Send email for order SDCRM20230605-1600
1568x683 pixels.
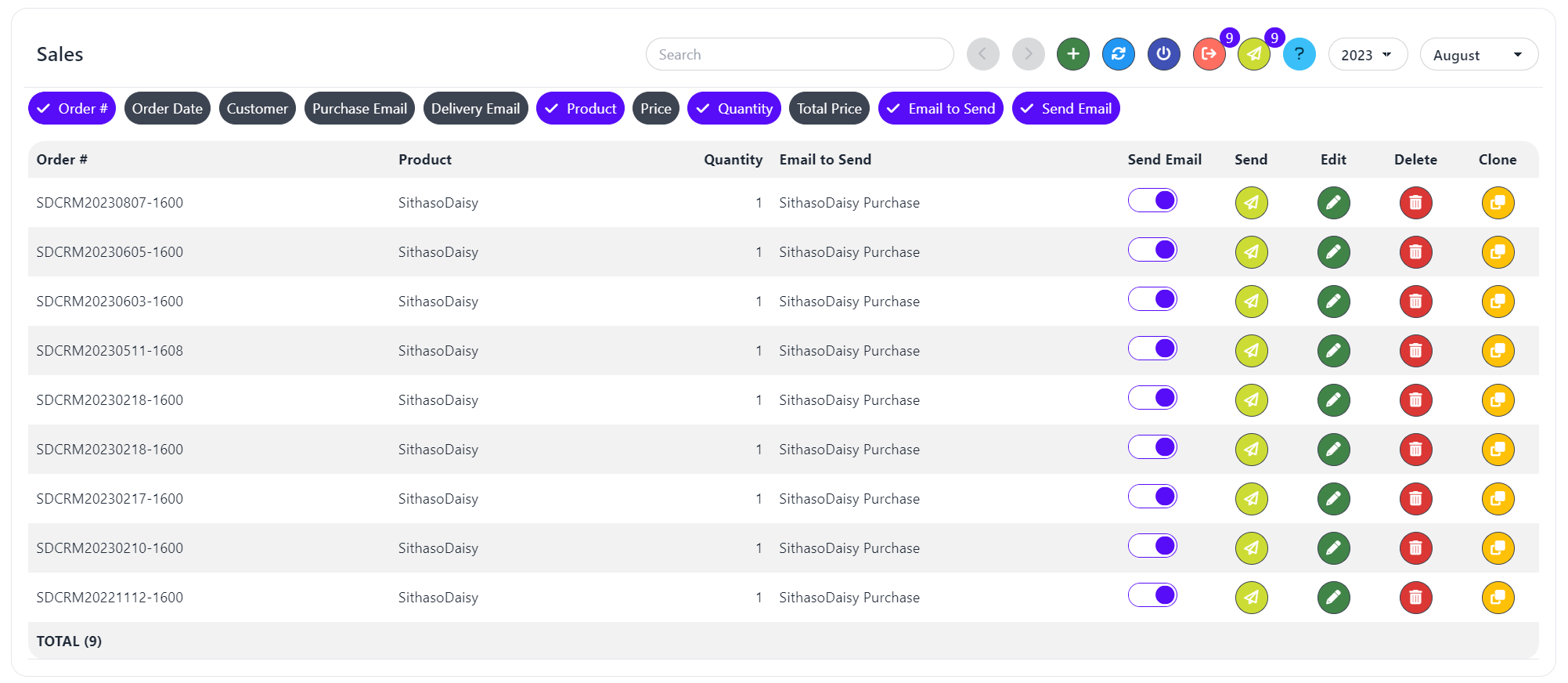pos(1252,252)
